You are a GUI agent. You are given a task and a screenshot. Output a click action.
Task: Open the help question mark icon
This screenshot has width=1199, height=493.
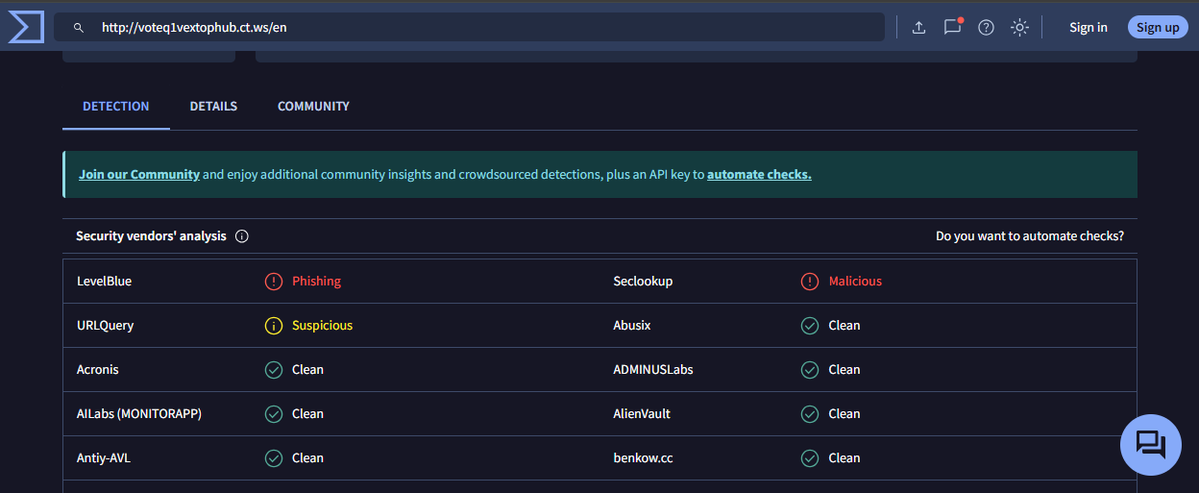coord(986,28)
